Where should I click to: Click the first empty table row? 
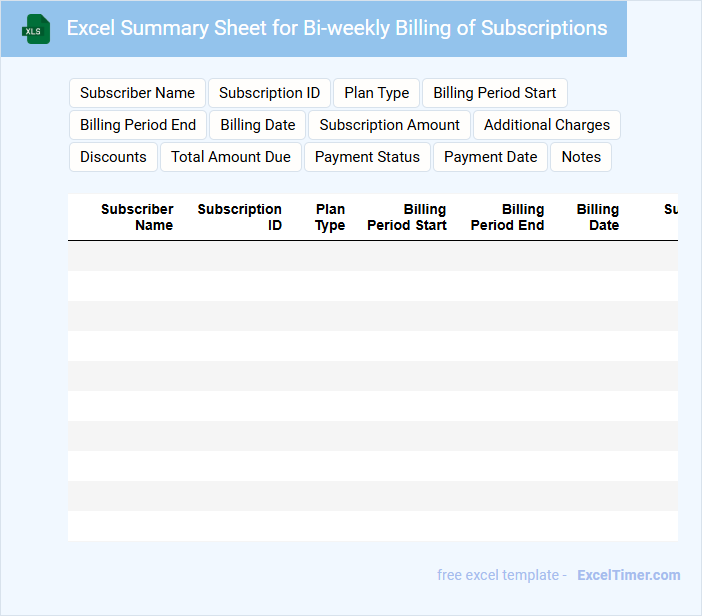click(372, 256)
